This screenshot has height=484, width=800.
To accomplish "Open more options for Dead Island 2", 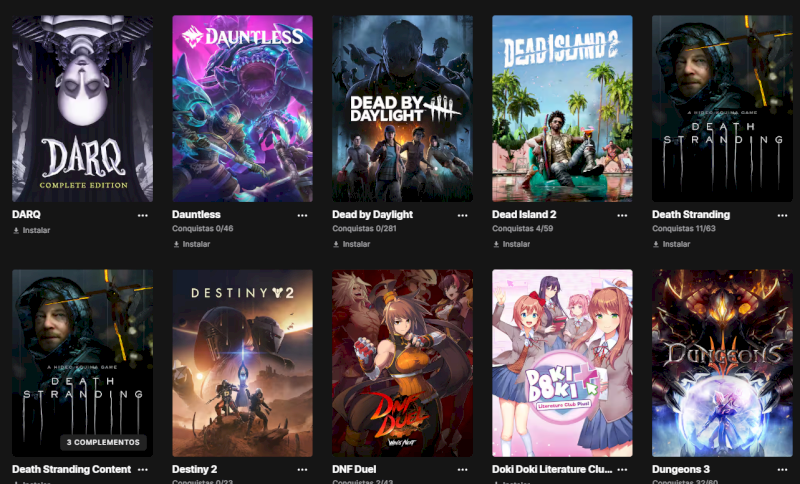I will 622,215.
